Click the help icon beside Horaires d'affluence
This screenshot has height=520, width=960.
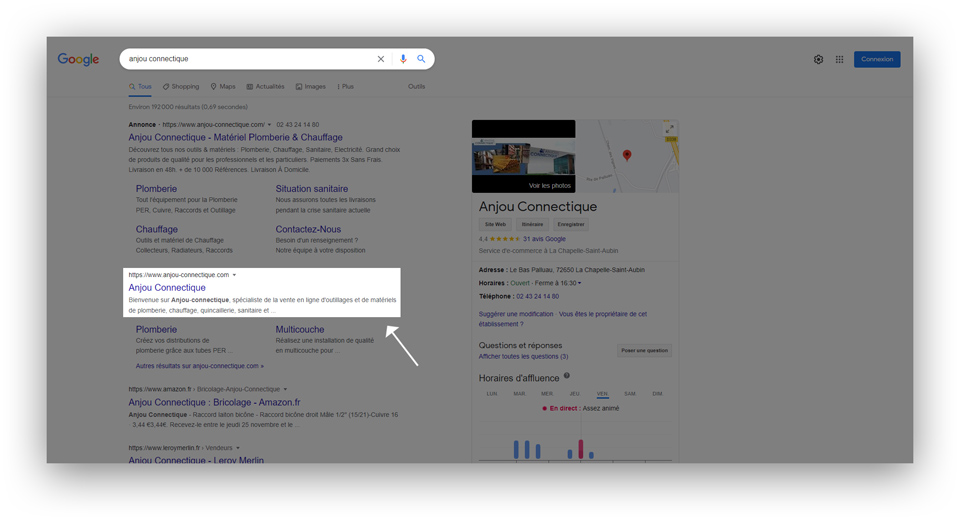pos(567,376)
